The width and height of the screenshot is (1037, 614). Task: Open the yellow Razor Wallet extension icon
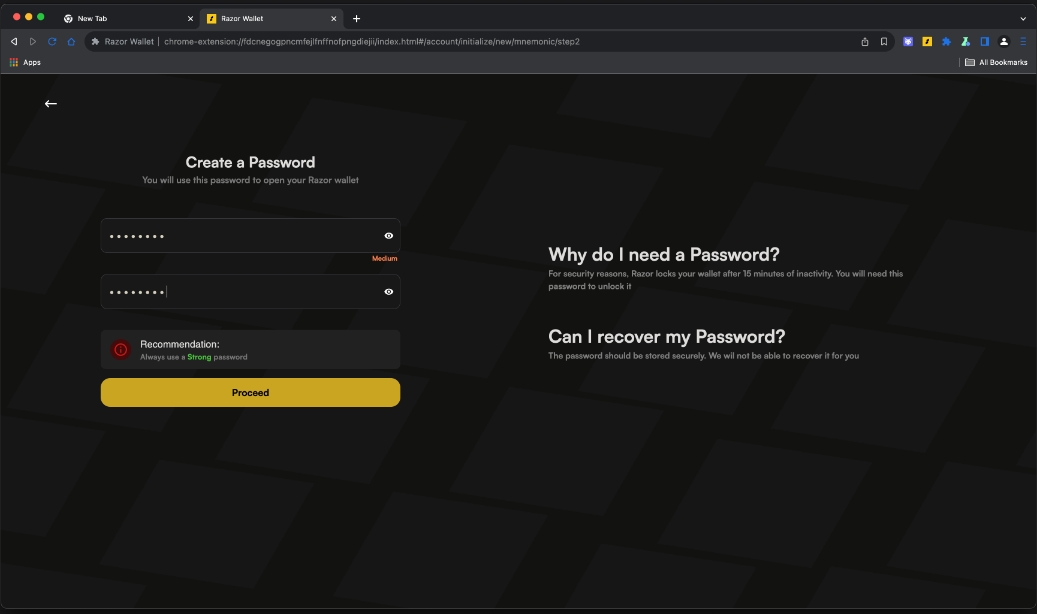927,42
